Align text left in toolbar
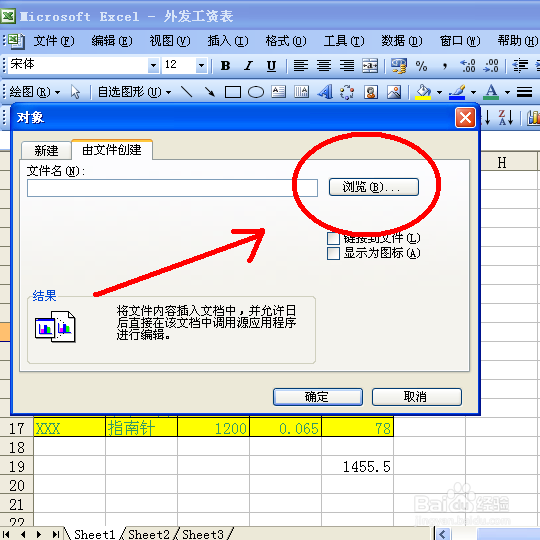 click(x=301, y=65)
